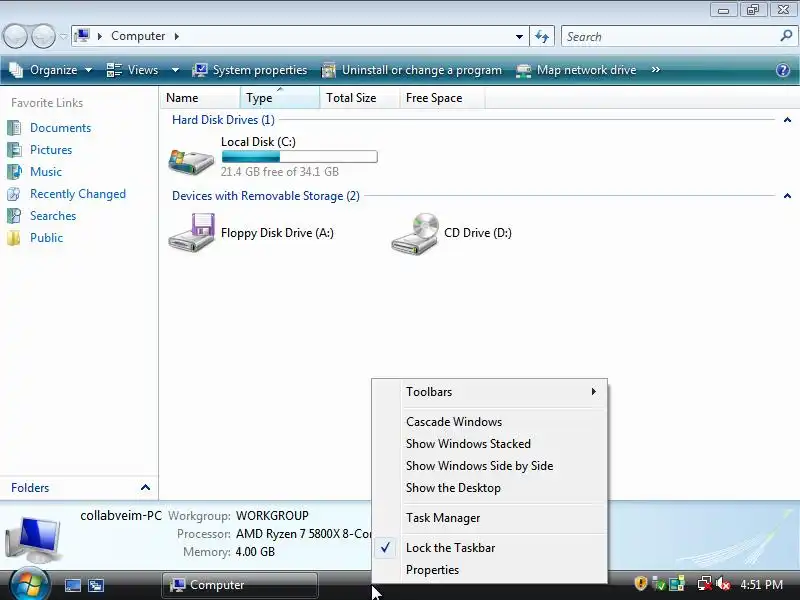800x600 pixels.
Task: Collapse the Hard Disk Drives group
Action: pos(787,120)
